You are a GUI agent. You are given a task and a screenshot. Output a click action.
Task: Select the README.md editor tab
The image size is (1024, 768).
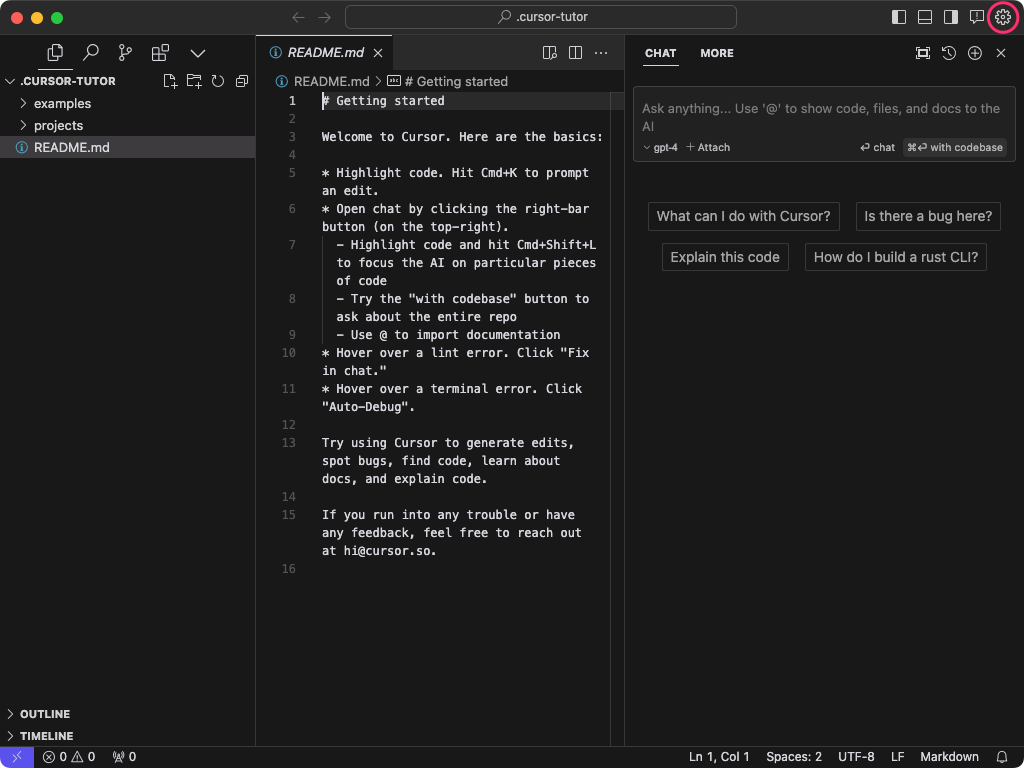[x=324, y=53]
